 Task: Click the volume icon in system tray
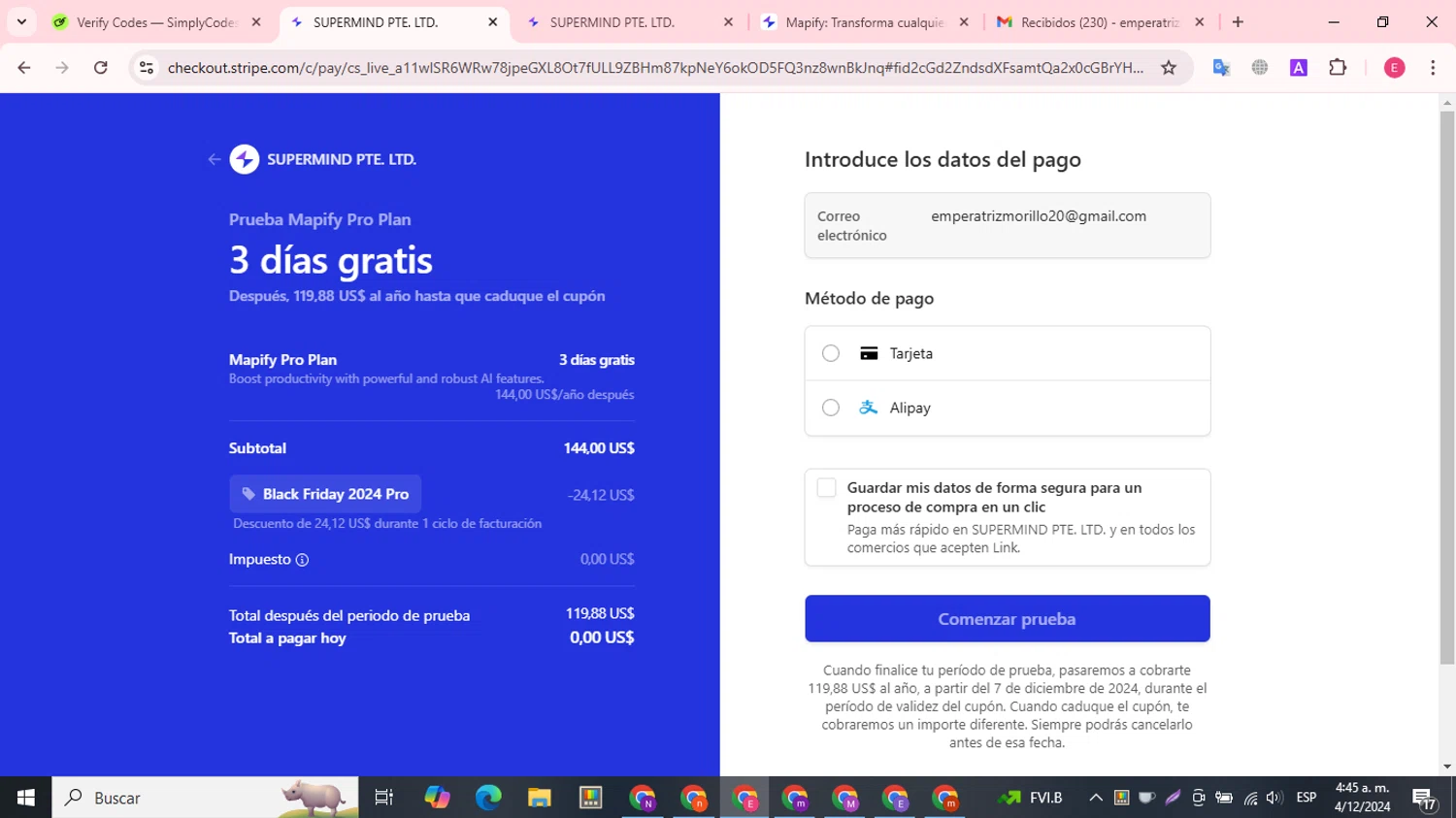(x=1274, y=798)
